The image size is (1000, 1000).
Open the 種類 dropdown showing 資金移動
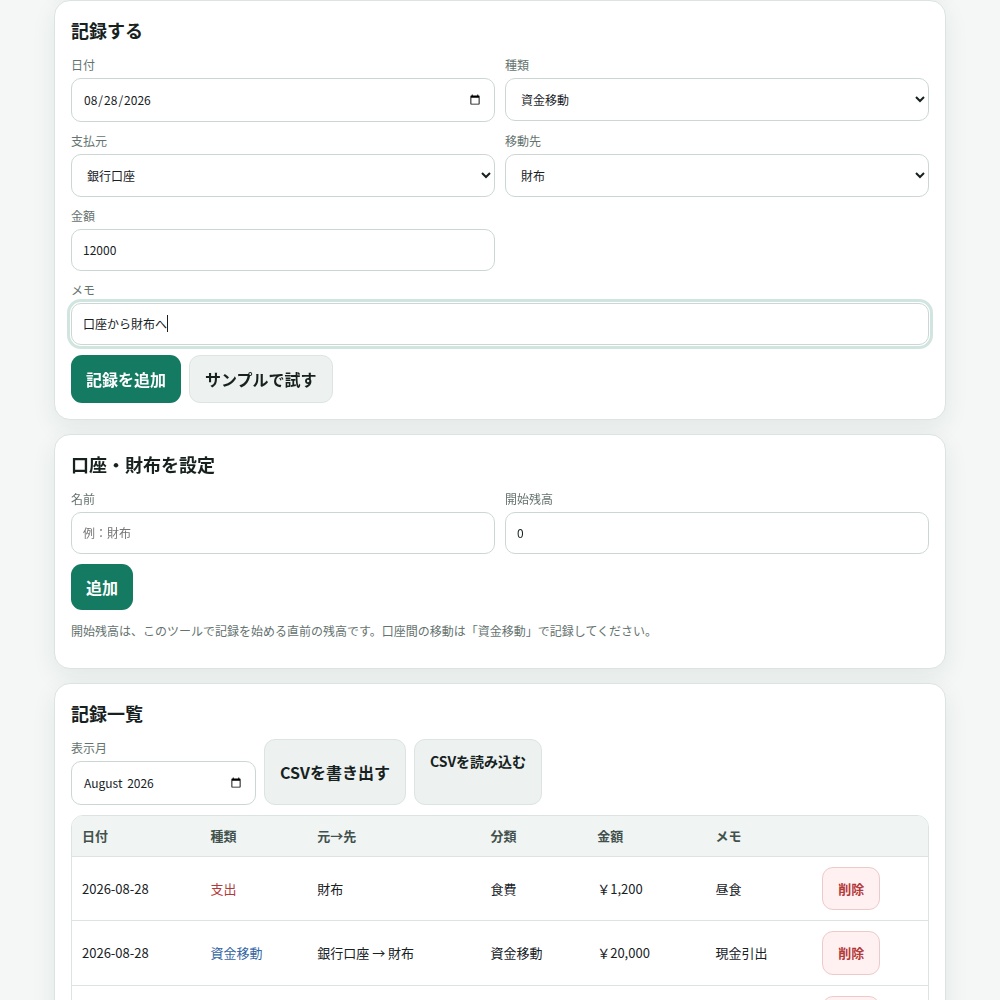click(716, 99)
